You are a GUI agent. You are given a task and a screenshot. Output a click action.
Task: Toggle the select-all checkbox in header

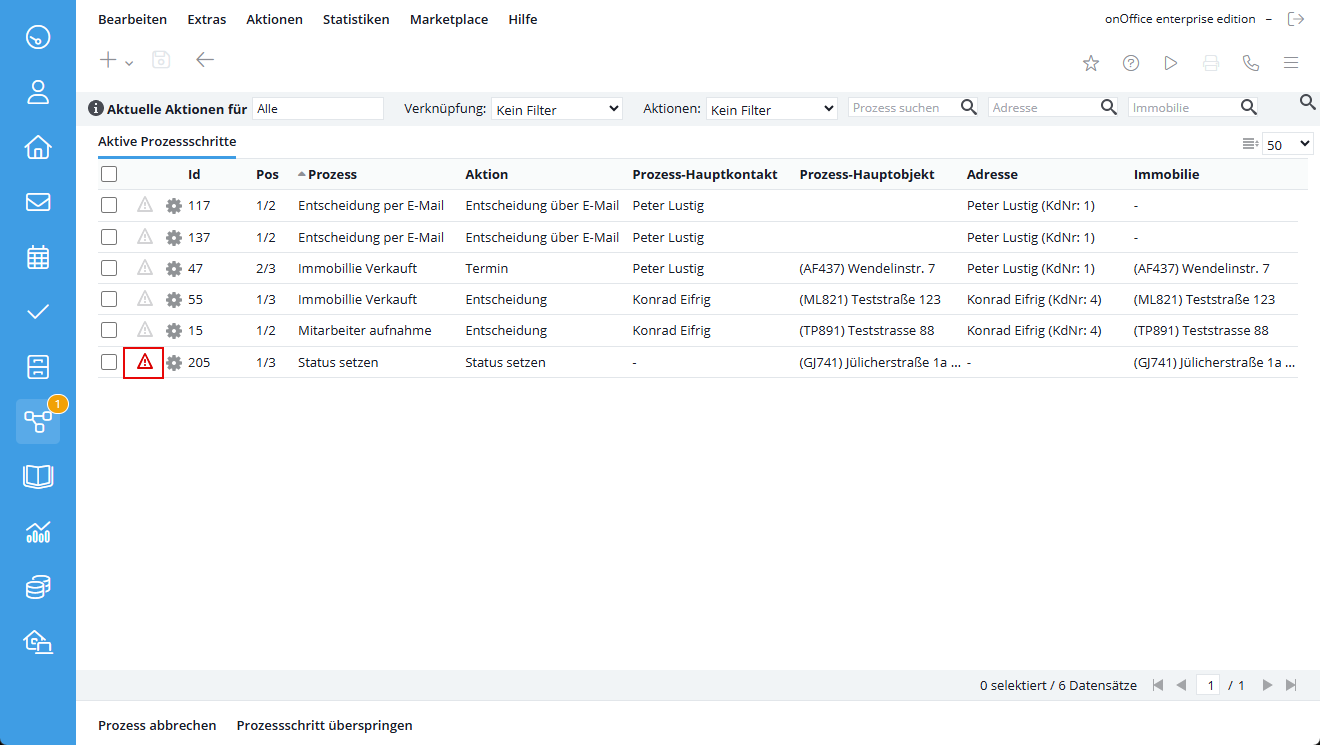tap(109, 174)
